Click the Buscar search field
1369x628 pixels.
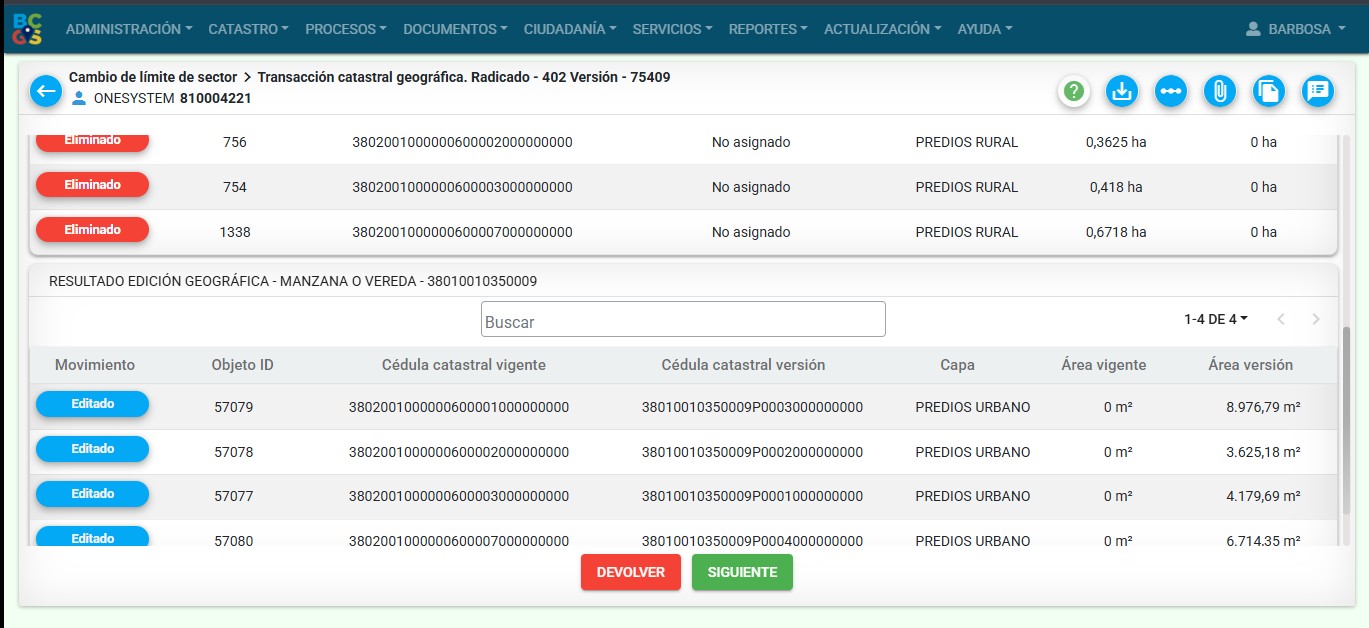[683, 320]
